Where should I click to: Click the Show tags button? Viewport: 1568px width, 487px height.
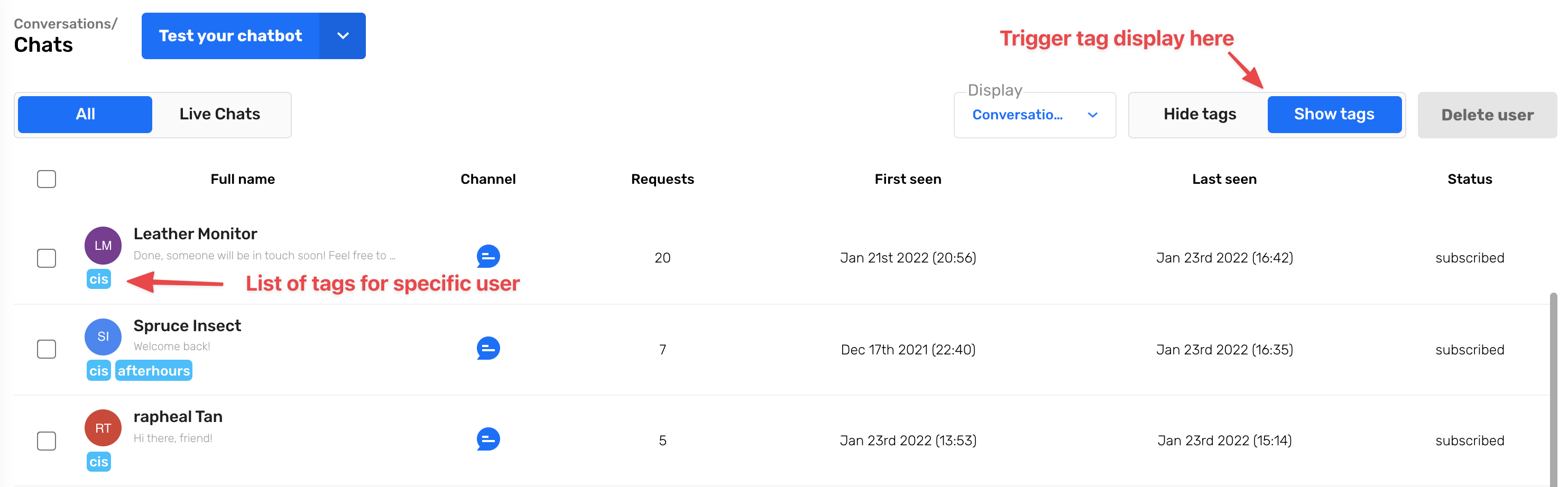tap(1334, 114)
